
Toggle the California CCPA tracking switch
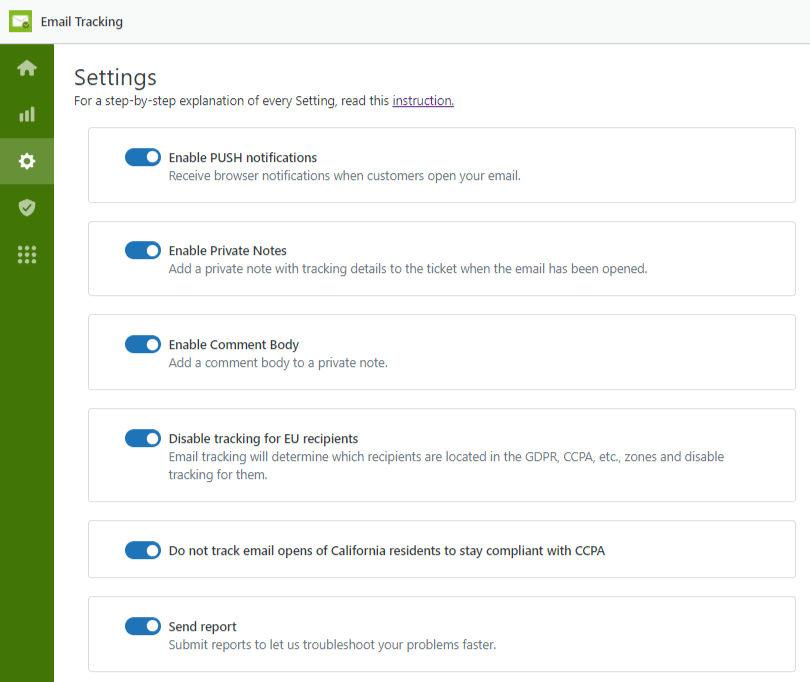[x=143, y=550]
